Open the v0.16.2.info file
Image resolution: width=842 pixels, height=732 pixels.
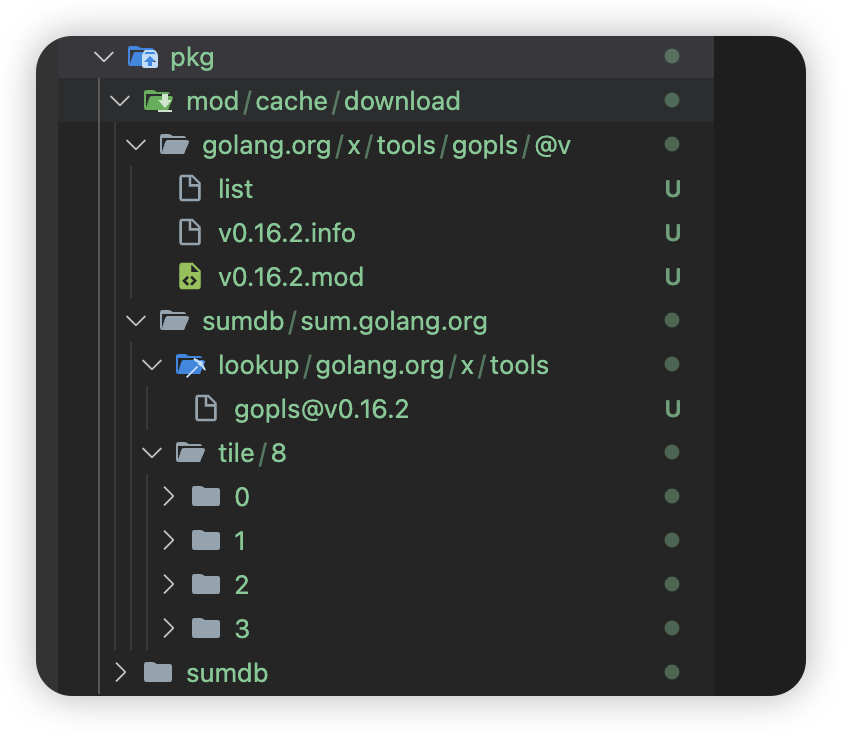286,233
